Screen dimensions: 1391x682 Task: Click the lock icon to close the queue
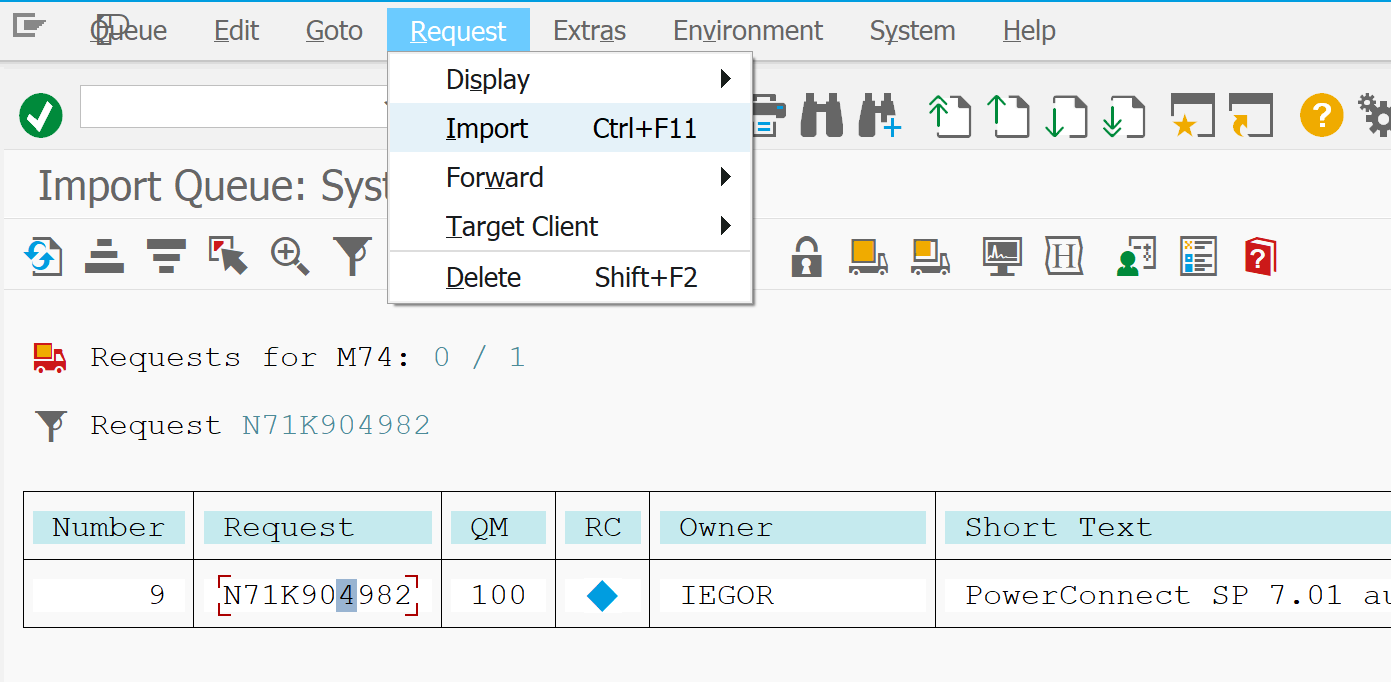pyautogui.click(x=806, y=257)
